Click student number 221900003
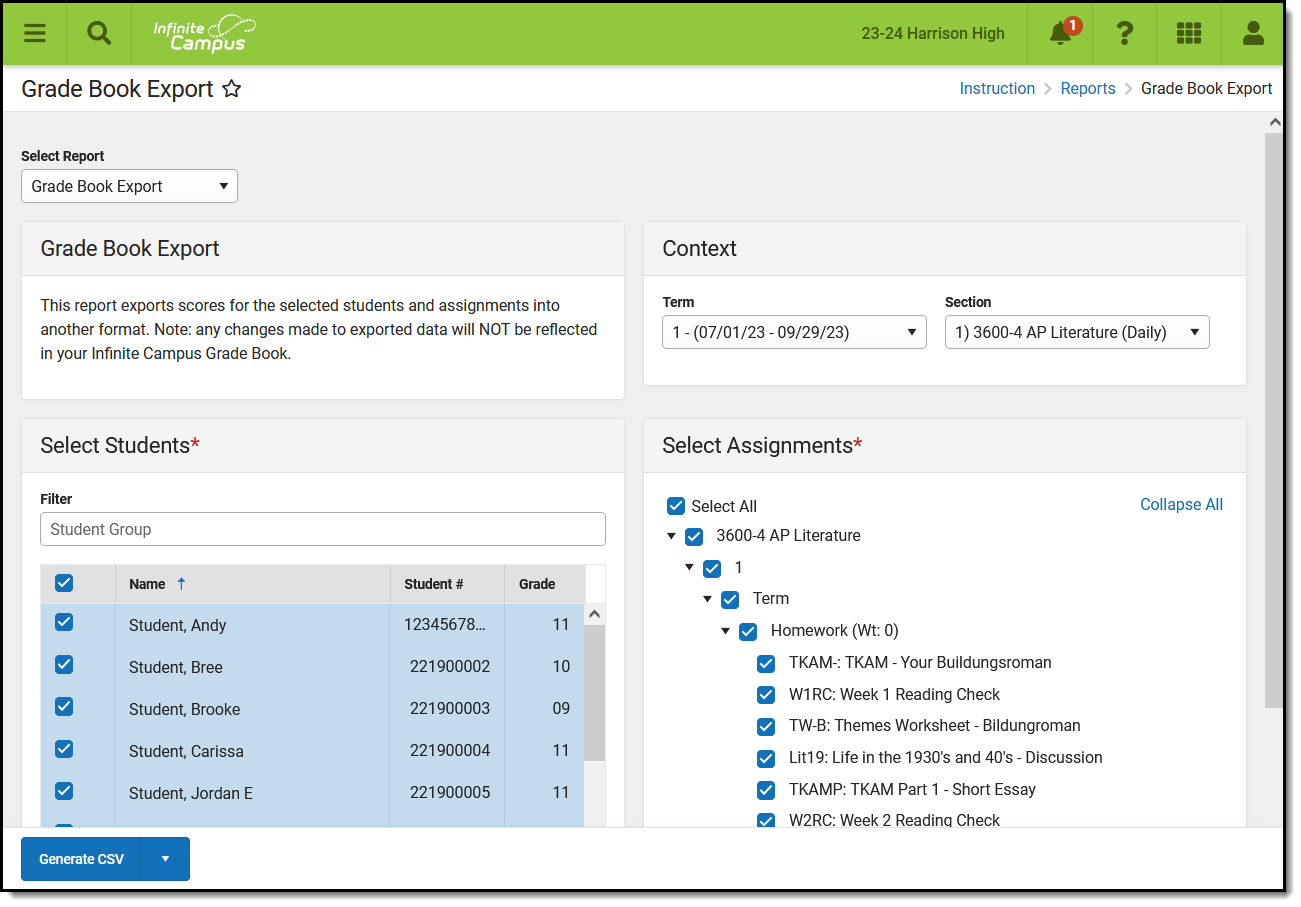This screenshot has height=907, width=1301. click(x=450, y=709)
